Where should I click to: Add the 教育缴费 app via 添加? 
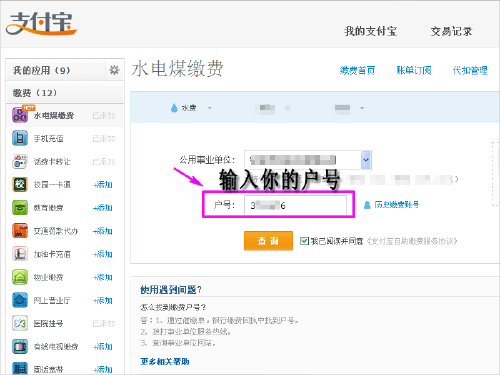[x=103, y=208]
